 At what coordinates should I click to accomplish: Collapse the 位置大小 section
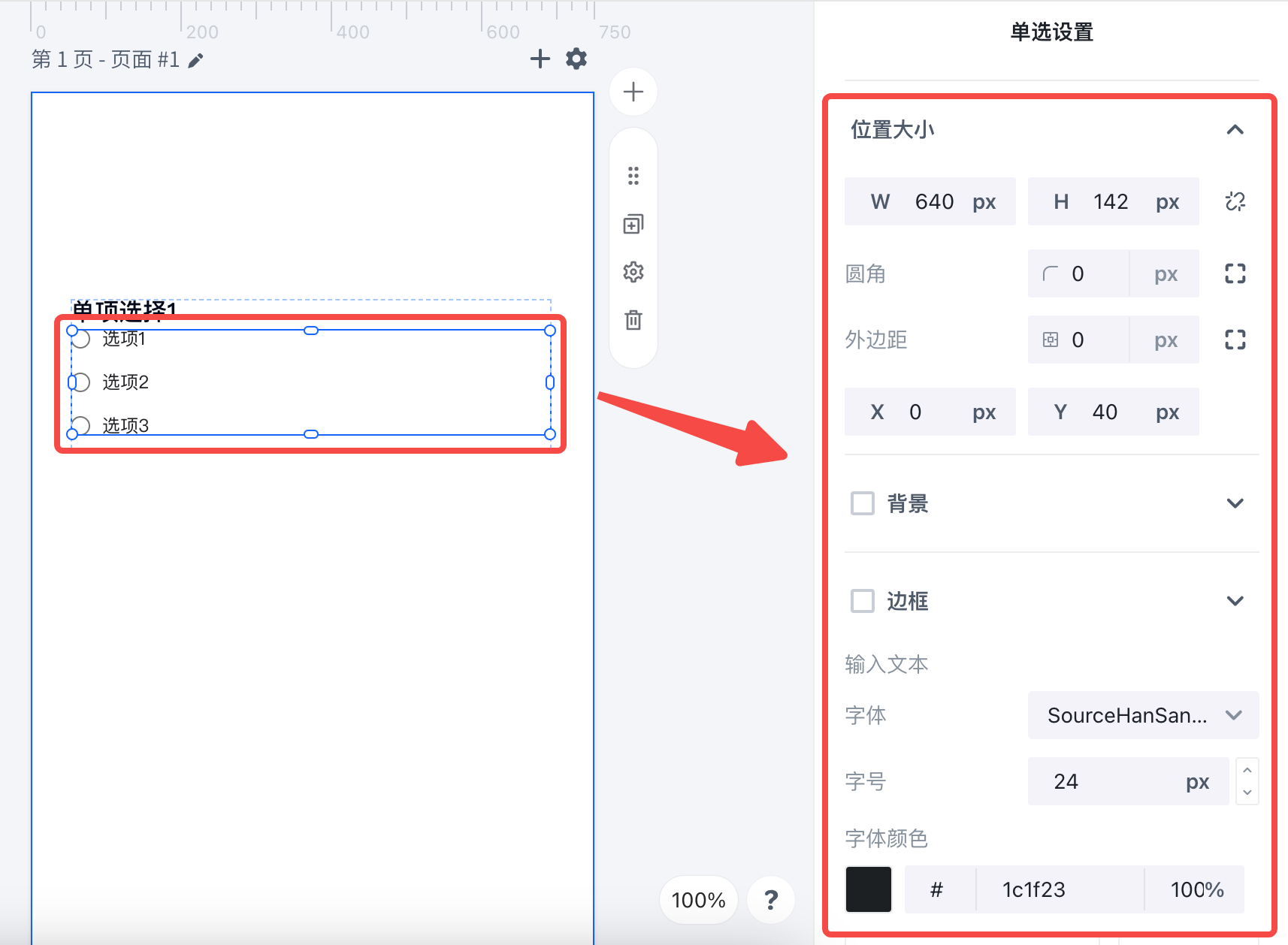(1235, 130)
